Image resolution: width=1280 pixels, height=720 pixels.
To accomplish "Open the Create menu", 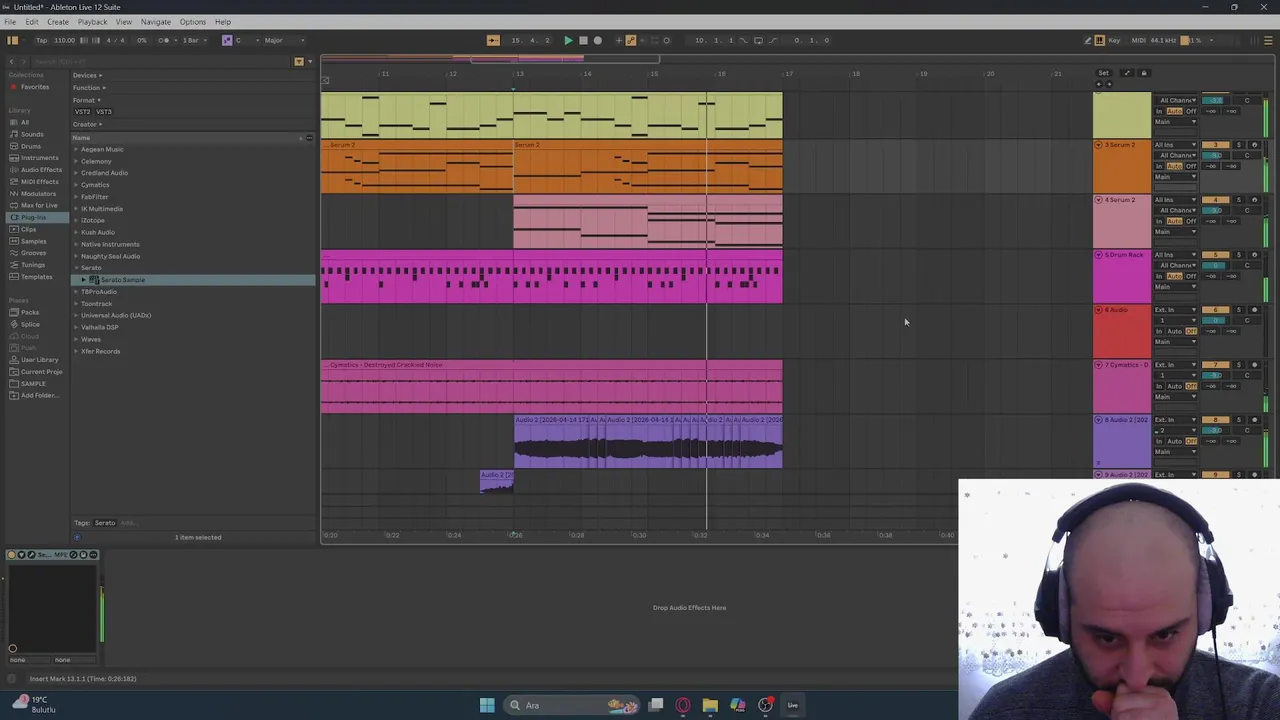I will click(58, 22).
